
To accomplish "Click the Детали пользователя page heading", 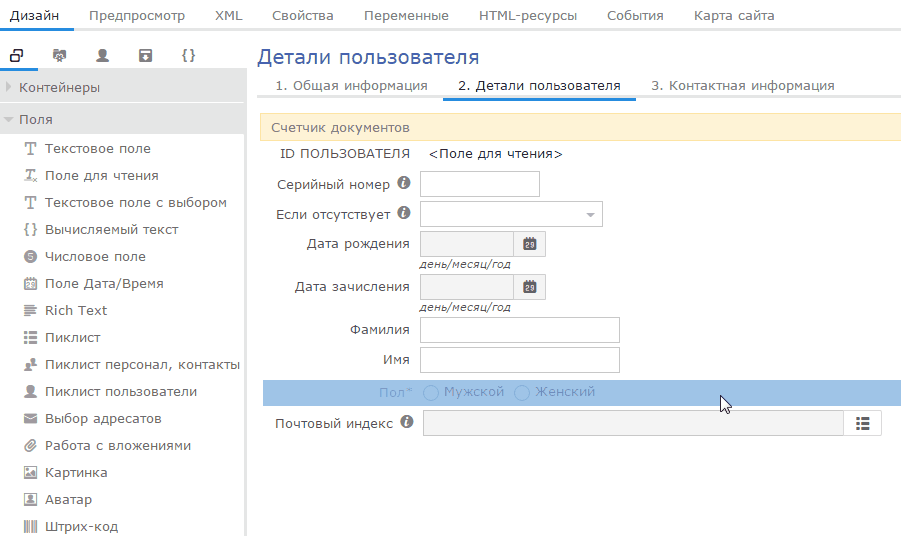I will point(368,57).
